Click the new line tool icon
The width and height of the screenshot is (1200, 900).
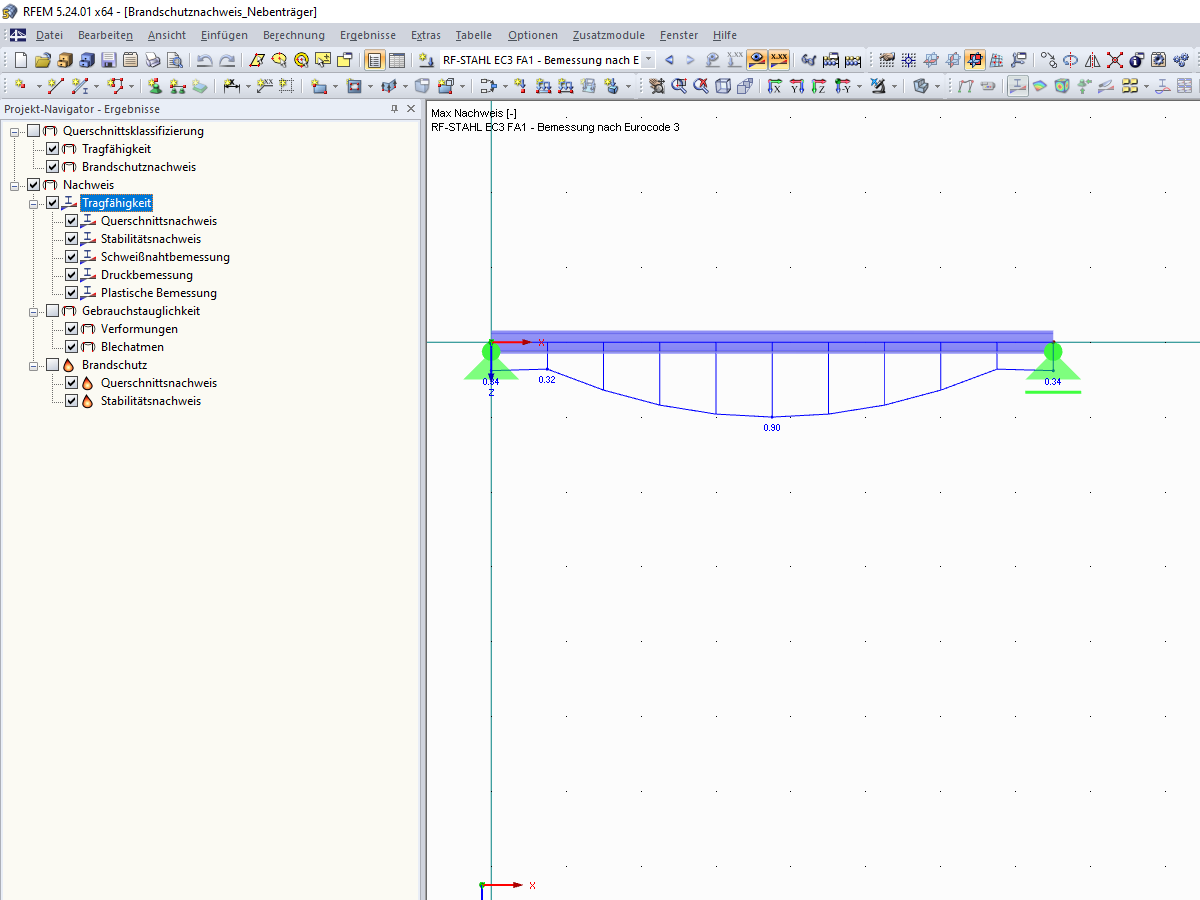56,86
